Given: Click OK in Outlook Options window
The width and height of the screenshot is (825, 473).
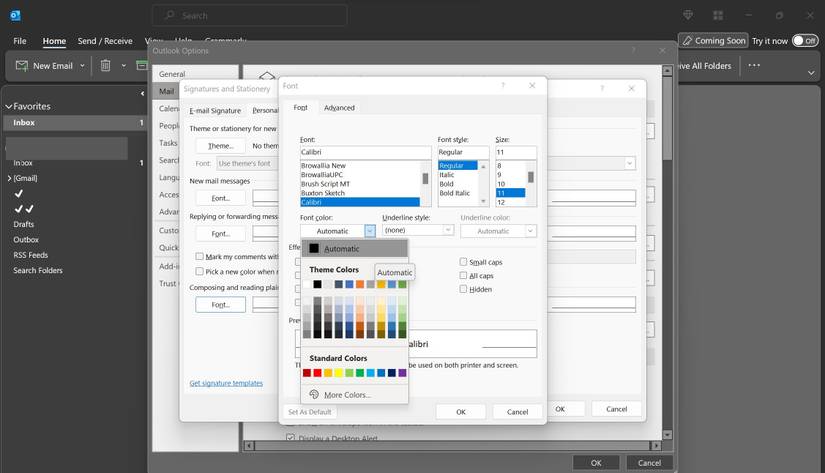Looking at the screenshot, I should [x=596, y=462].
